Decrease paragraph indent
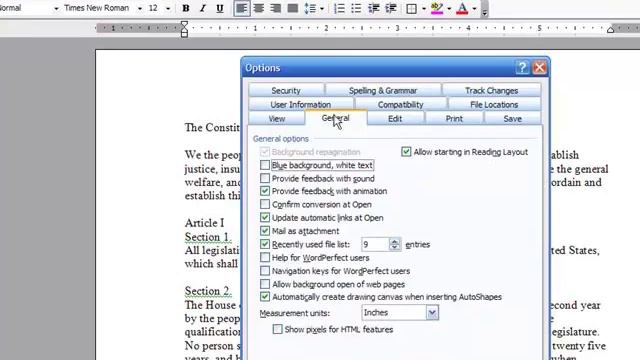Image resolution: width=640 pixels, height=360 pixels. point(373,8)
